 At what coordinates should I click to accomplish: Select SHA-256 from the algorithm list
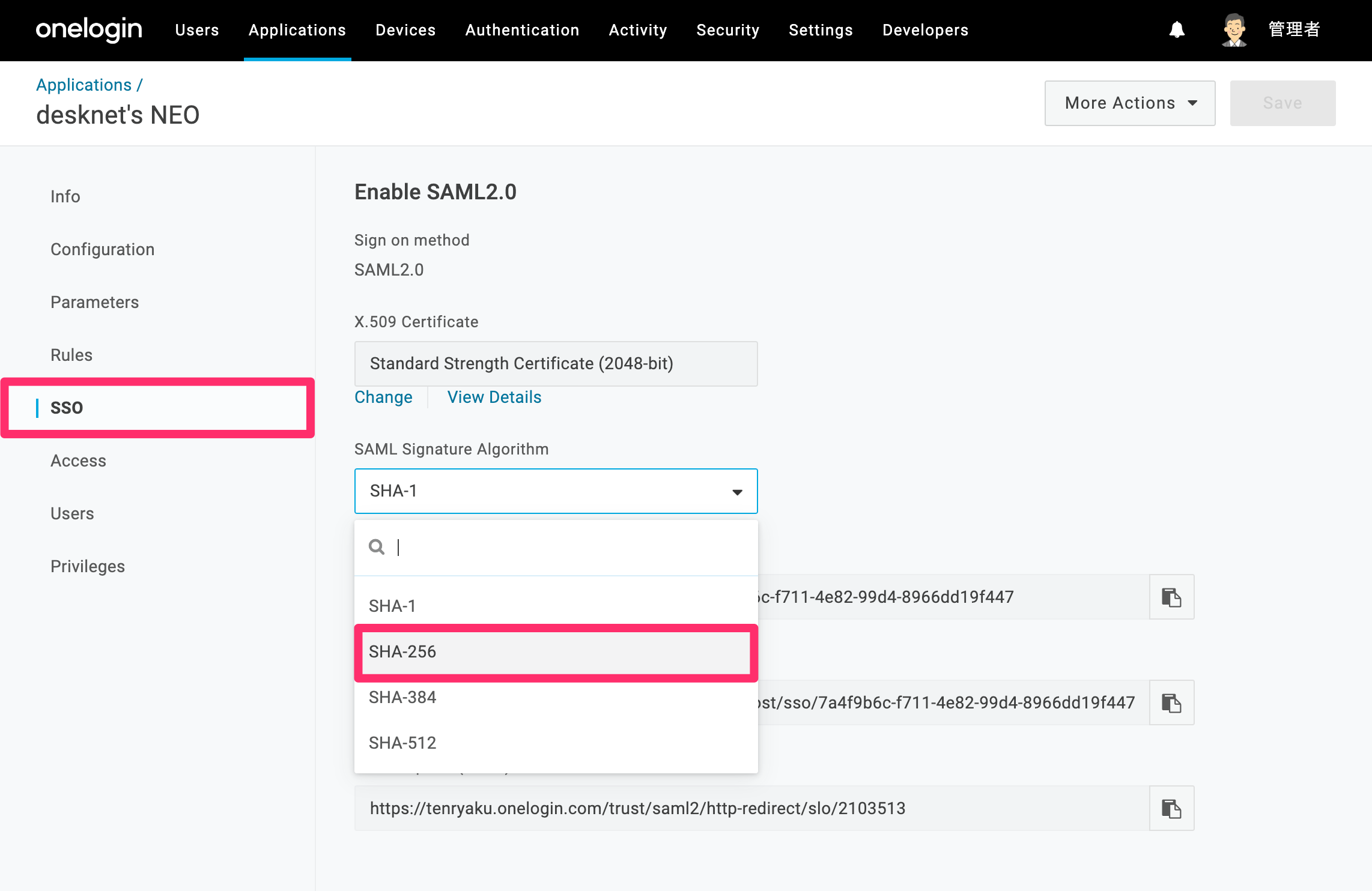coord(556,652)
